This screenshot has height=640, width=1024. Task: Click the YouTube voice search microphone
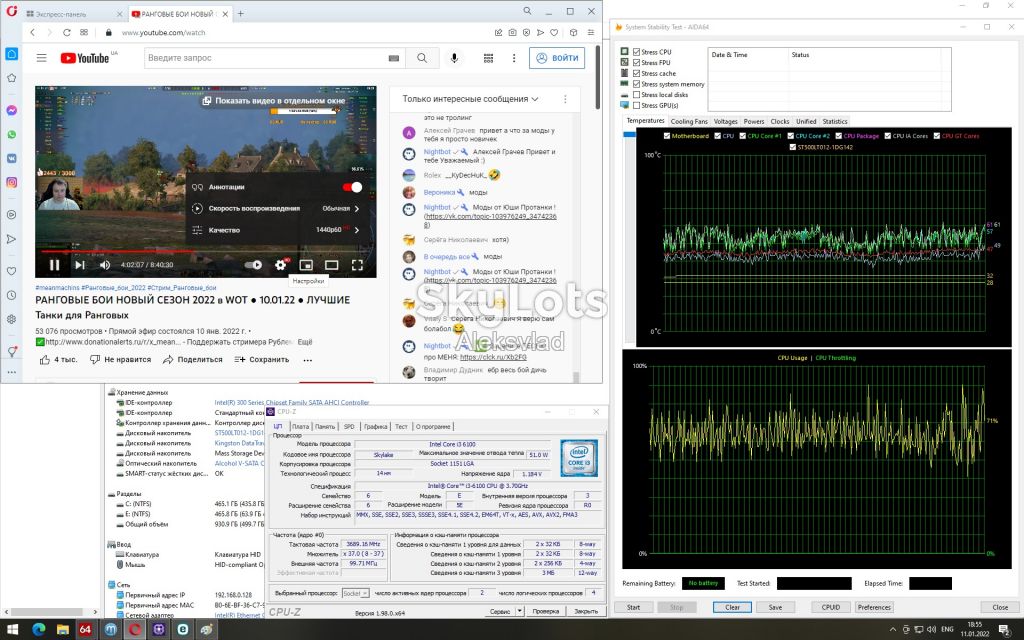coord(455,58)
